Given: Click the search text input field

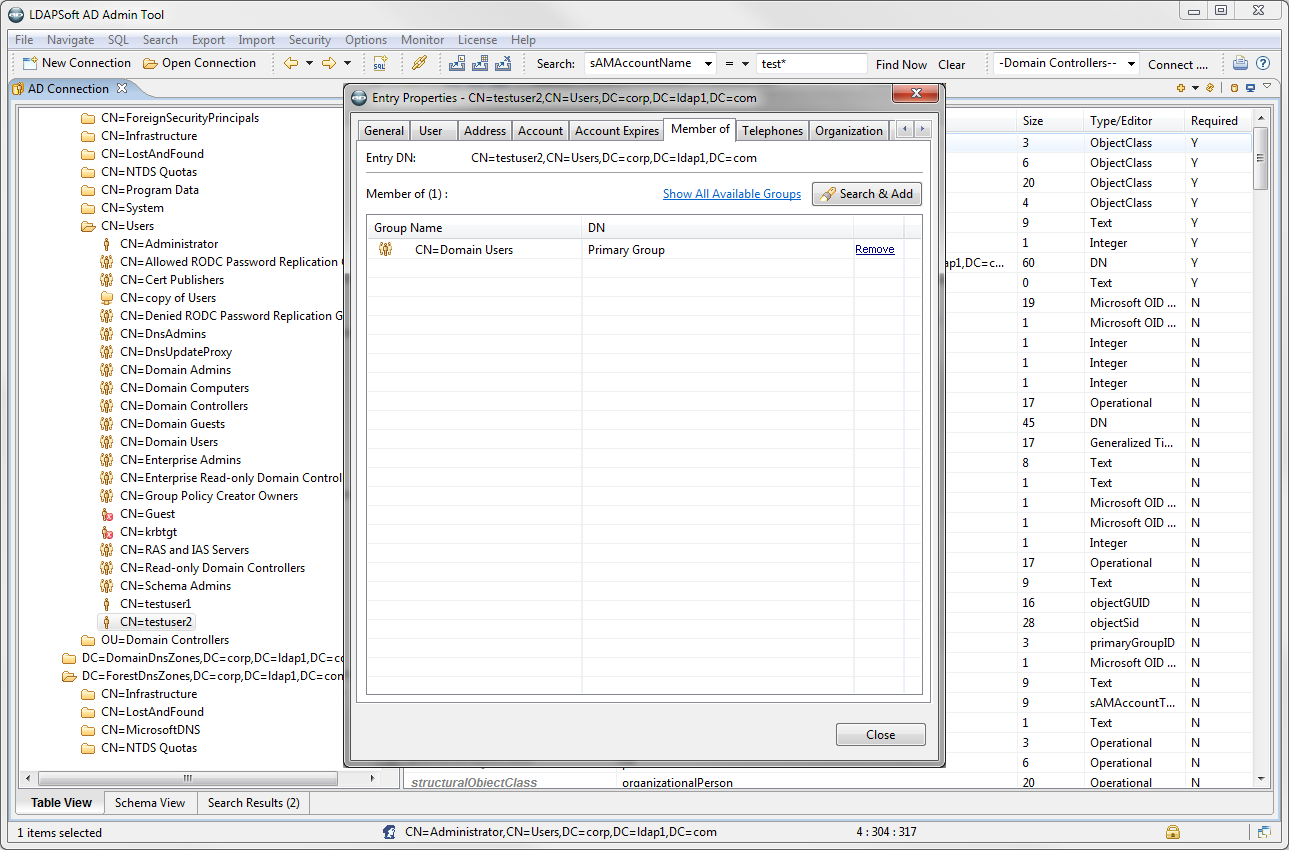Looking at the screenshot, I should (811, 64).
